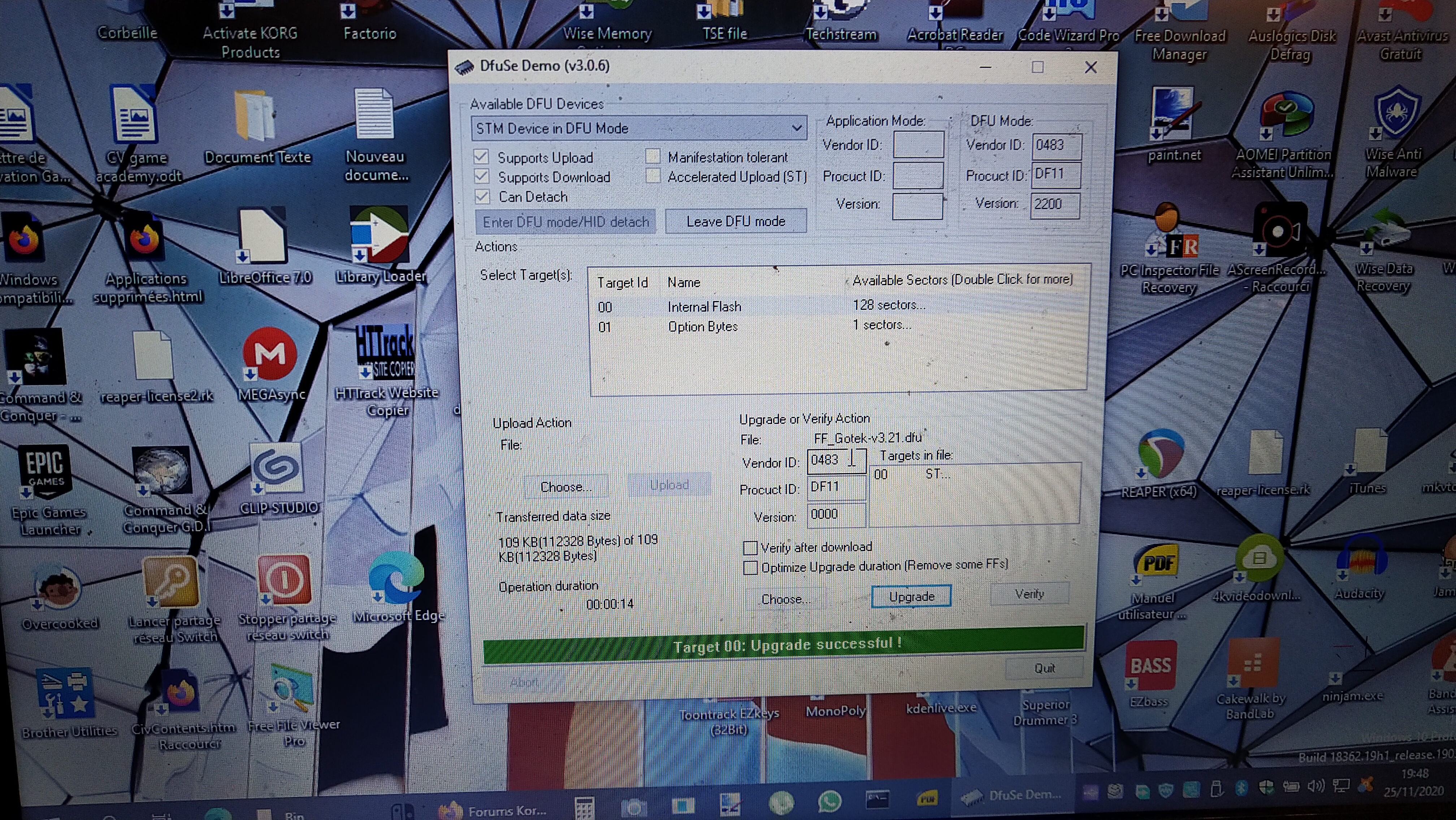
Task: Check Optimize Upgrade duration option
Action: (750, 568)
